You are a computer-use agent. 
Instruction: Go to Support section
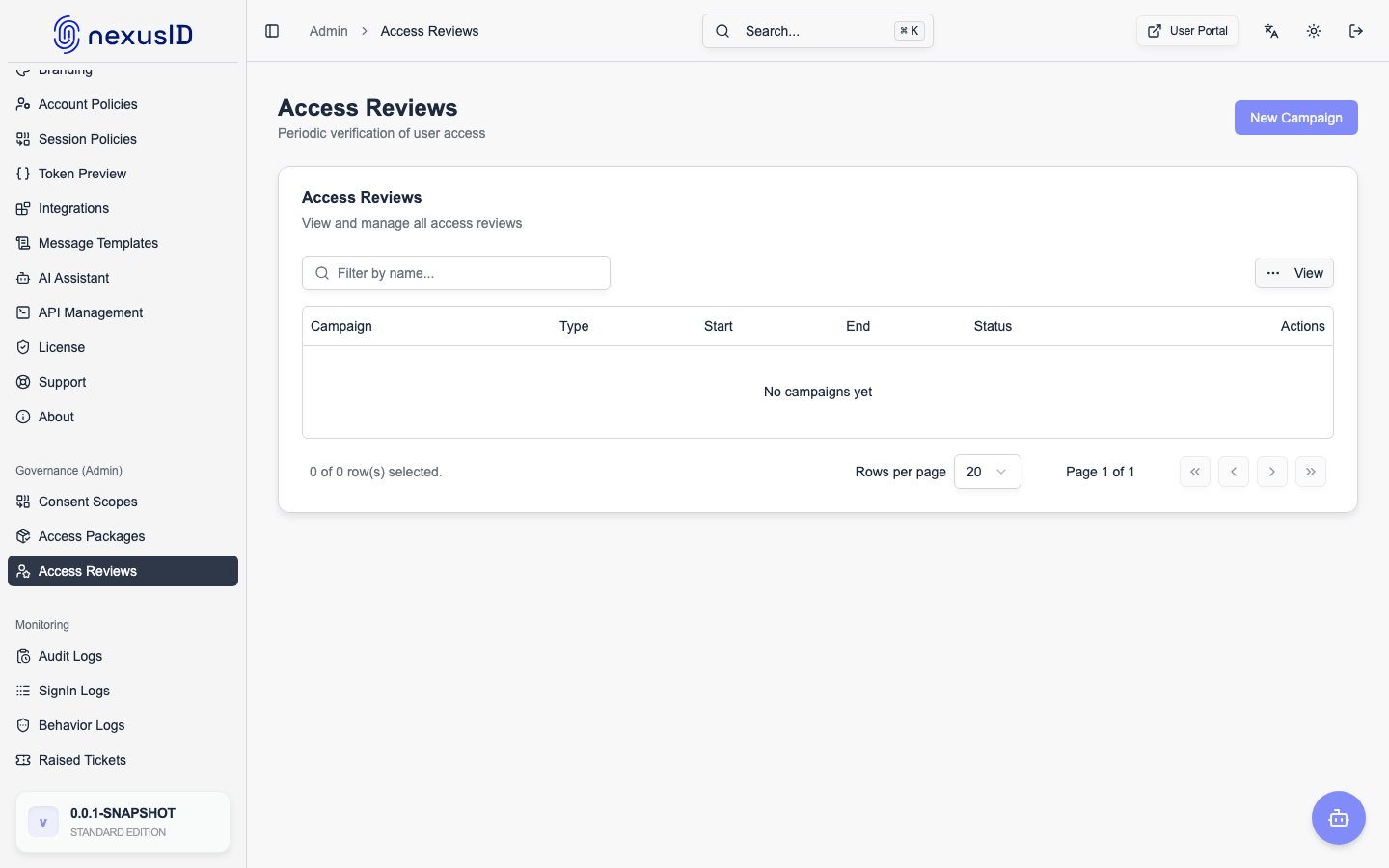123,382
